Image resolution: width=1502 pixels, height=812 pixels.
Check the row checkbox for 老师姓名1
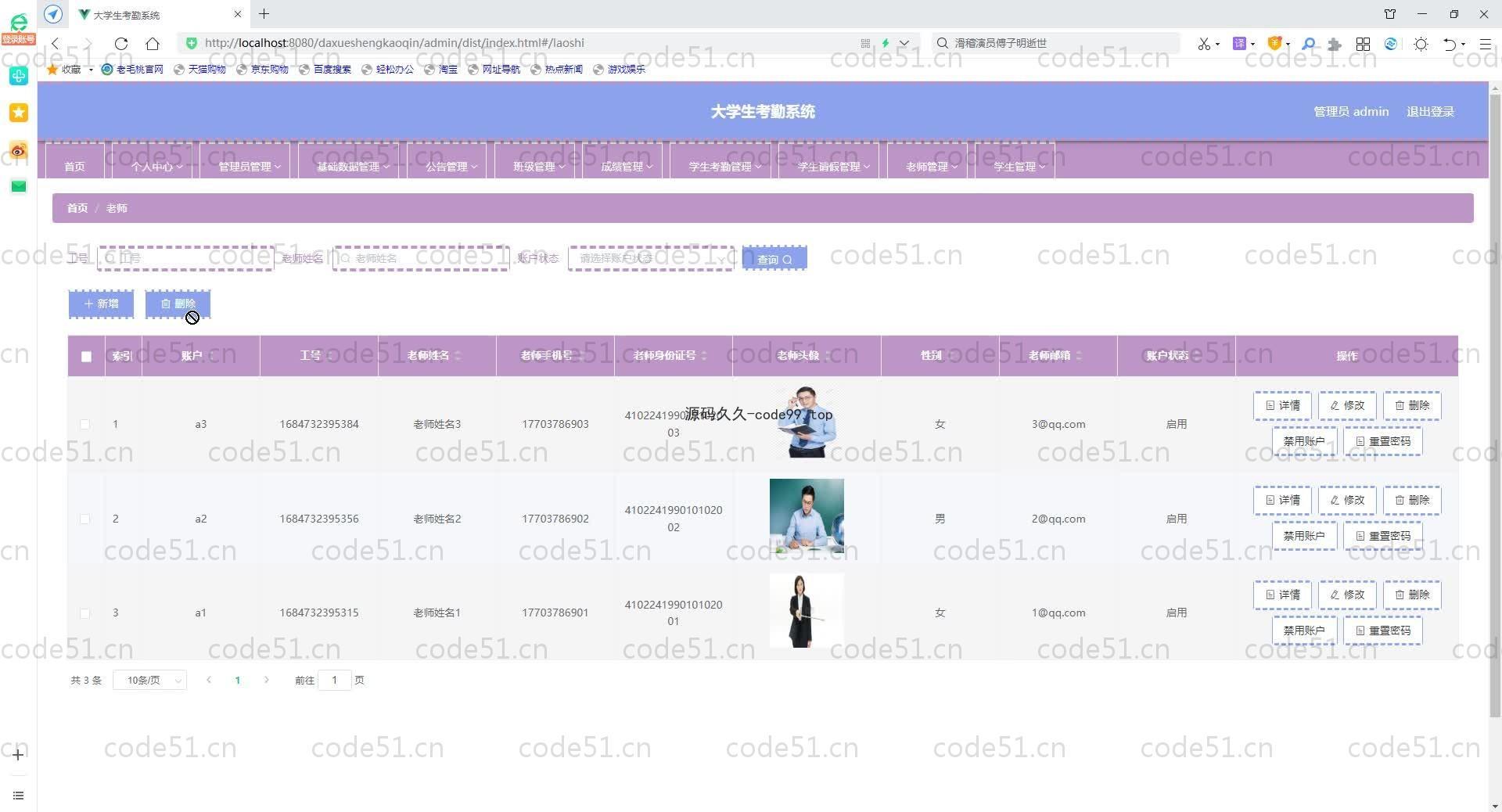point(84,613)
